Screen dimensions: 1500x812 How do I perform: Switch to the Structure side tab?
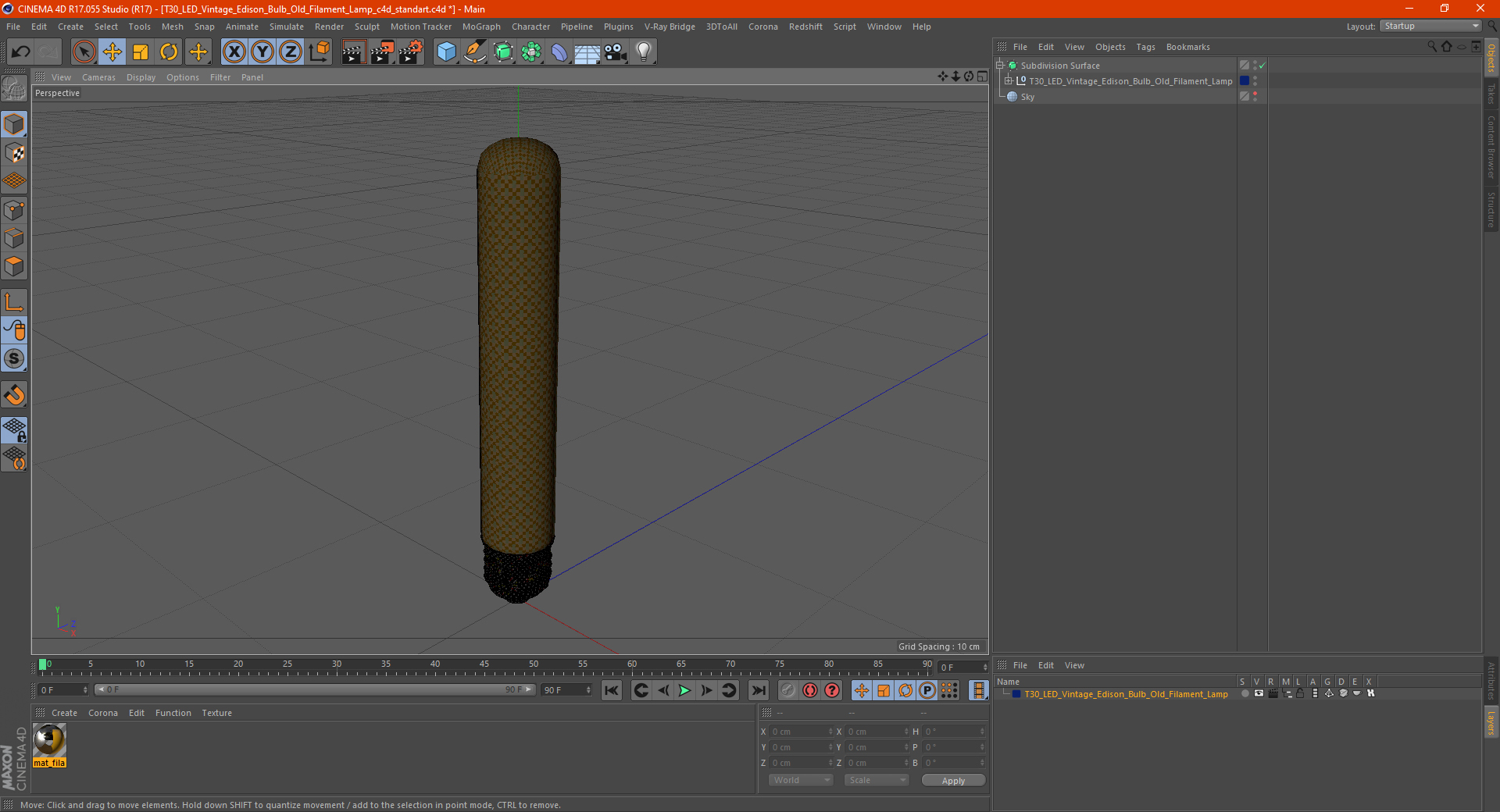tap(1491, 209)
